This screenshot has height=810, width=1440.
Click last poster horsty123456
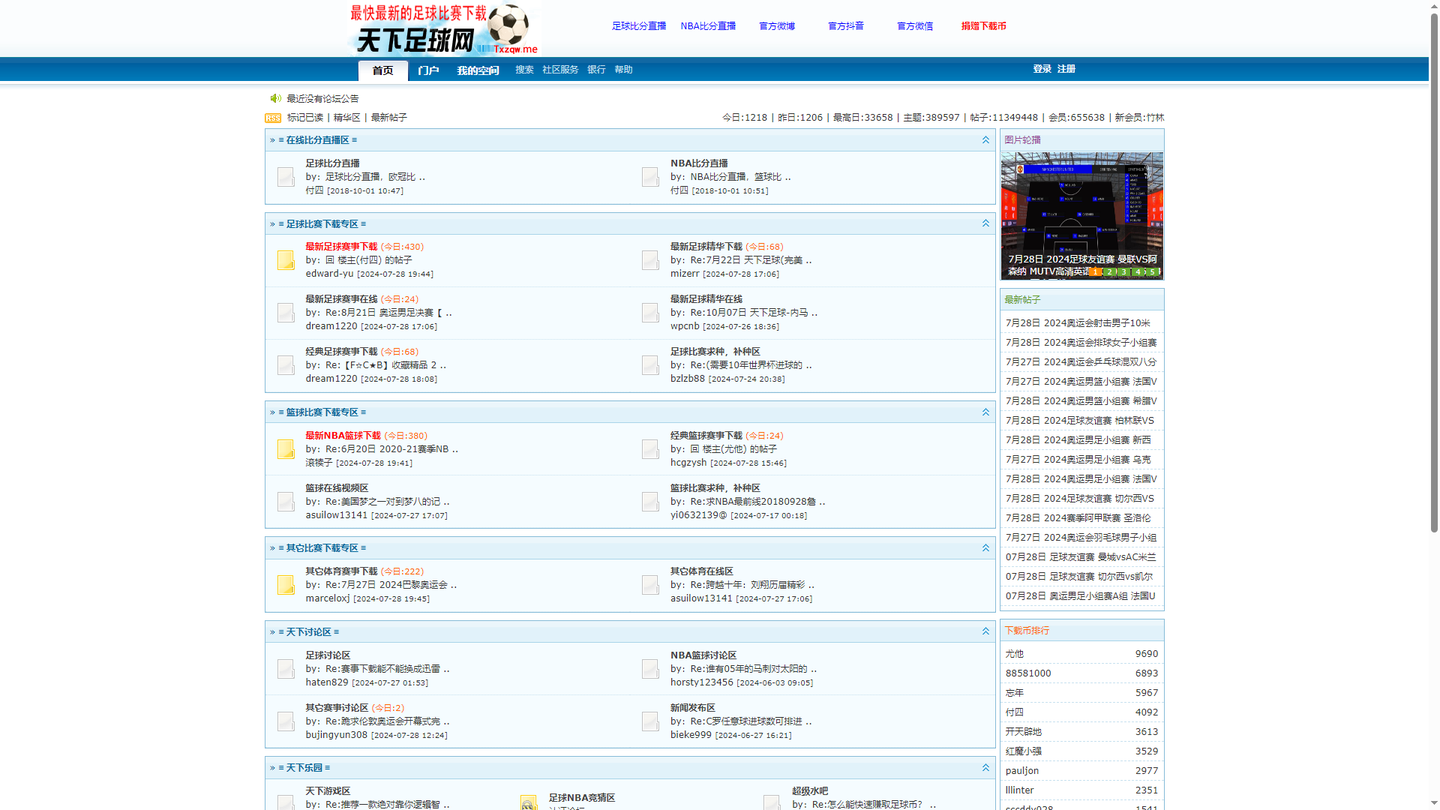coord(701,683)
